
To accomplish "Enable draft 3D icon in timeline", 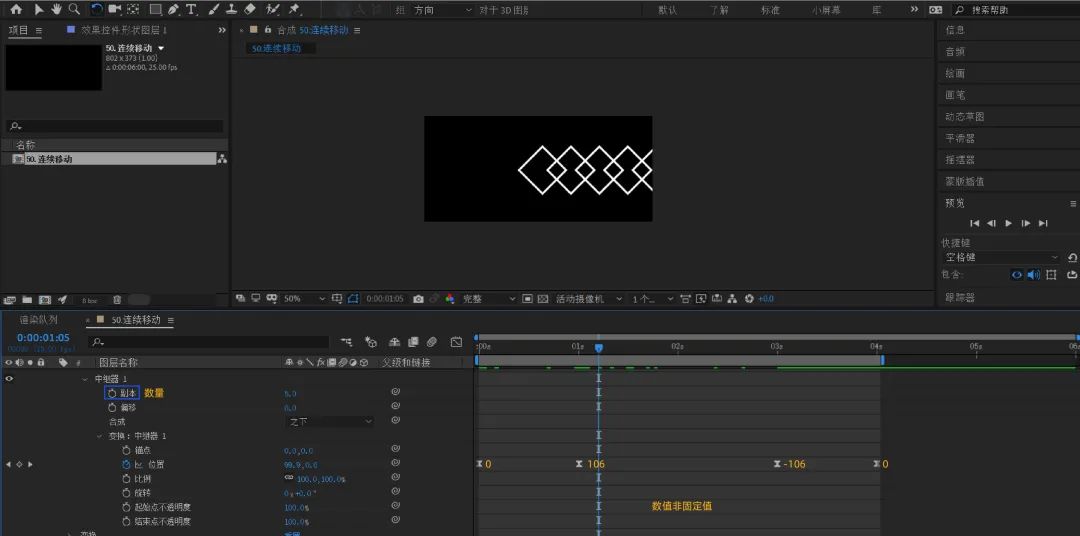I will pyautogui.click(x=371, y=342).
